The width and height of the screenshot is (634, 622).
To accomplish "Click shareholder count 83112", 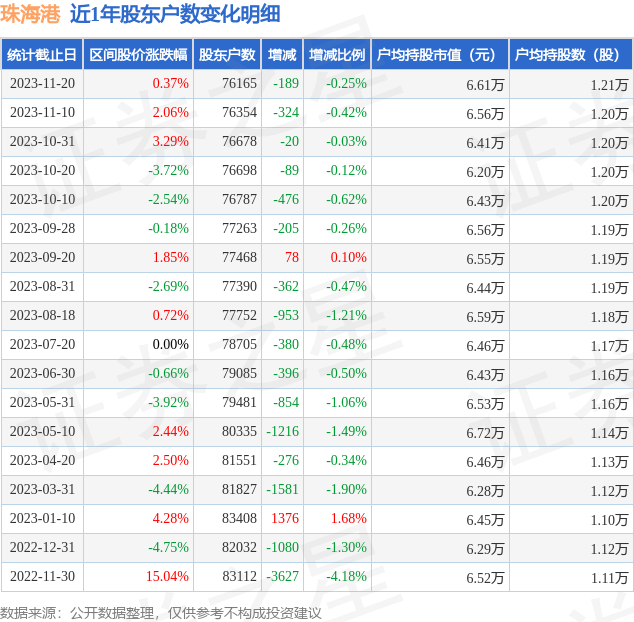I will 239,576.
